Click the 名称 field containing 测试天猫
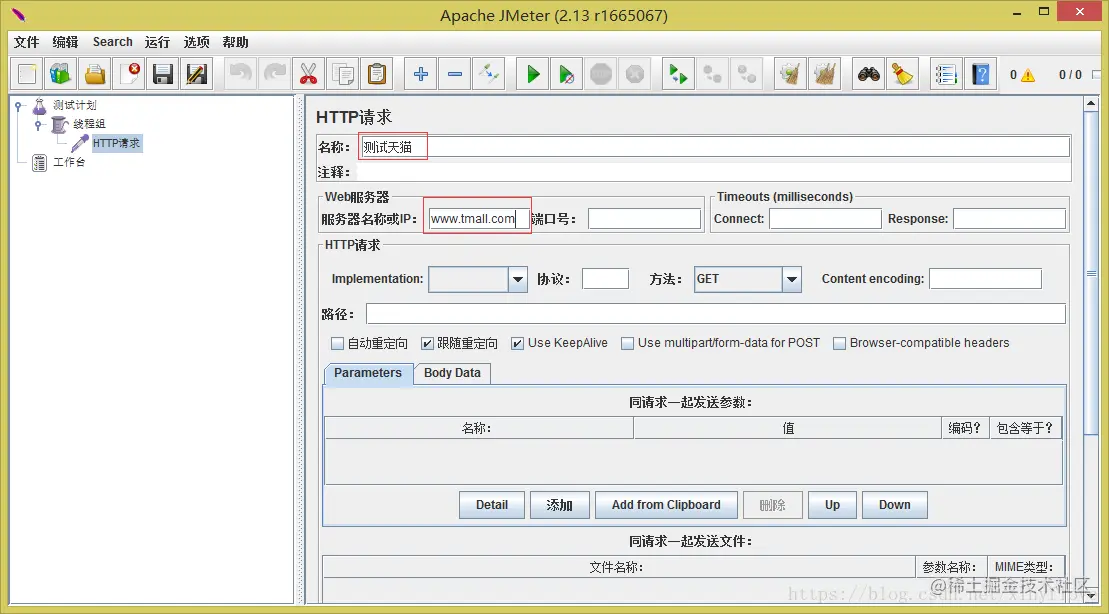The width and height of the screenshot is (1109, 614). 714,147
